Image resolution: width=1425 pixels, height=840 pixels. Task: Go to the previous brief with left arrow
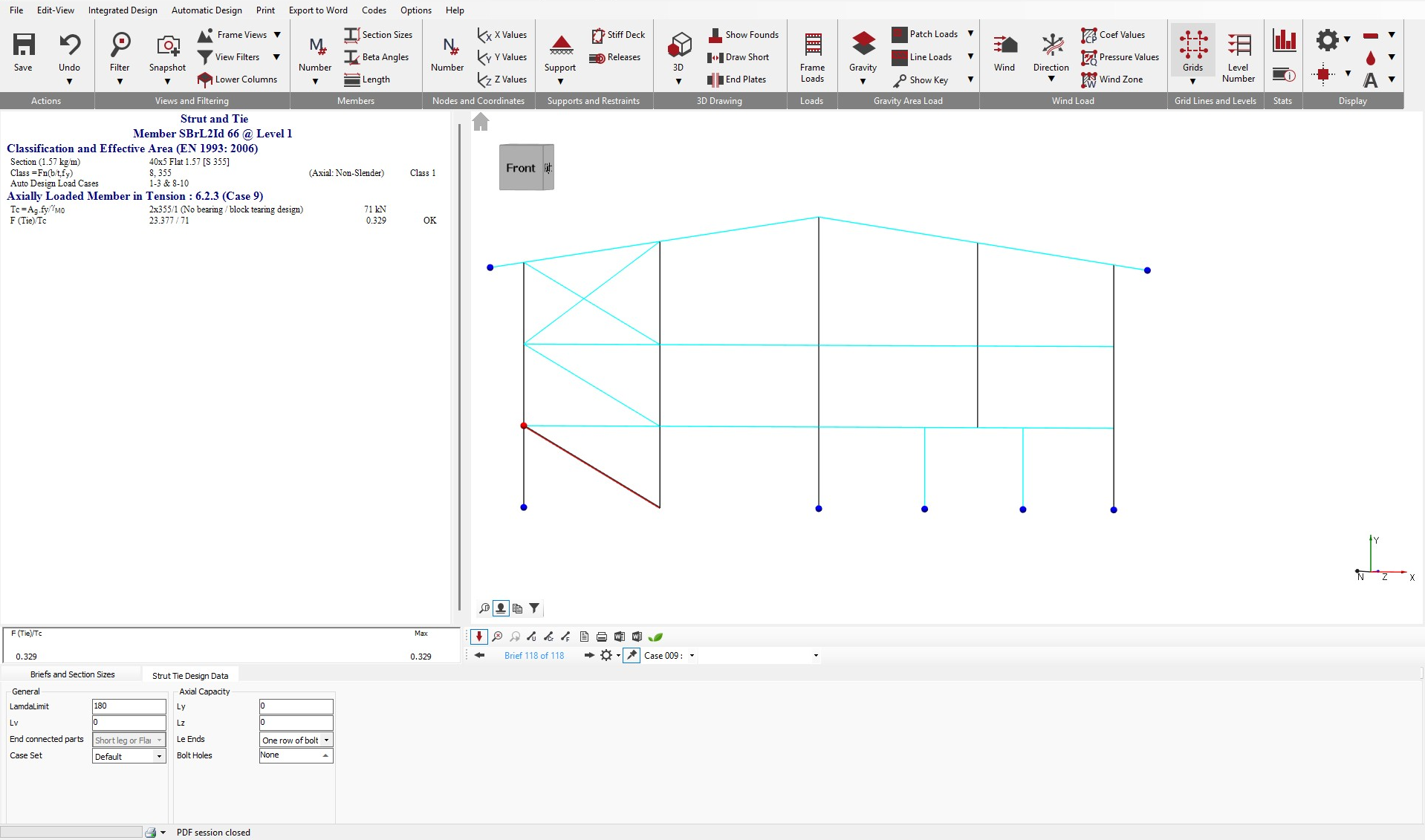[x=480, y=655]
